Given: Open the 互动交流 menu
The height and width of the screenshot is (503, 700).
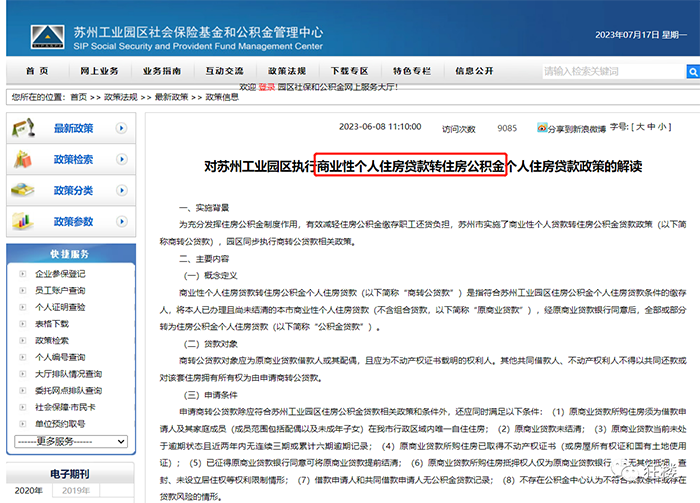Looking at the screenshot, I should click(225, 71).
